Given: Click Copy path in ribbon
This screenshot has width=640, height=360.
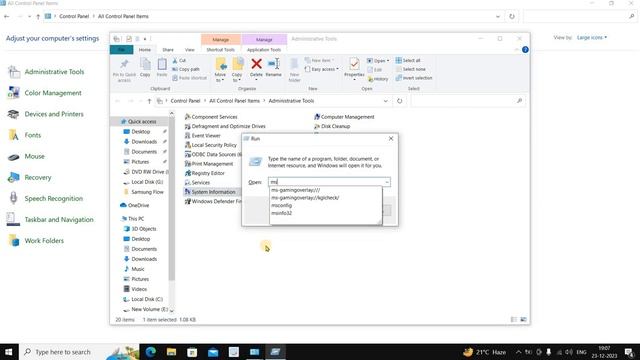Looking at the screenshot, I should tap(186, 69).
